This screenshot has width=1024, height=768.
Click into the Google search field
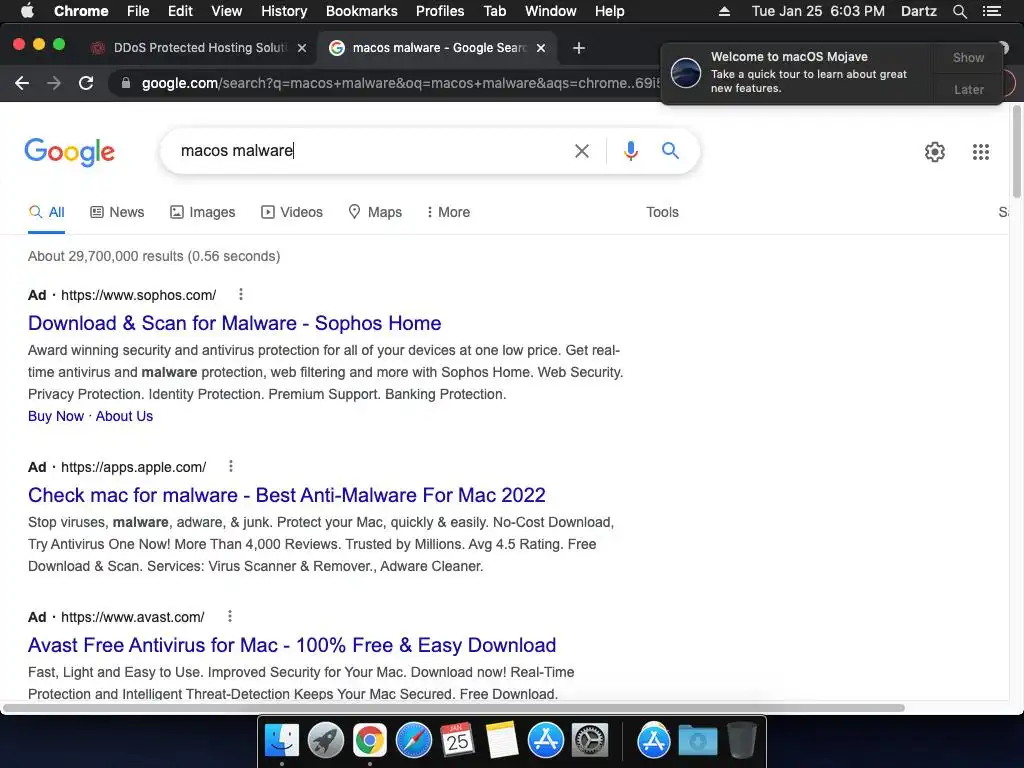(x=366, y=151)
